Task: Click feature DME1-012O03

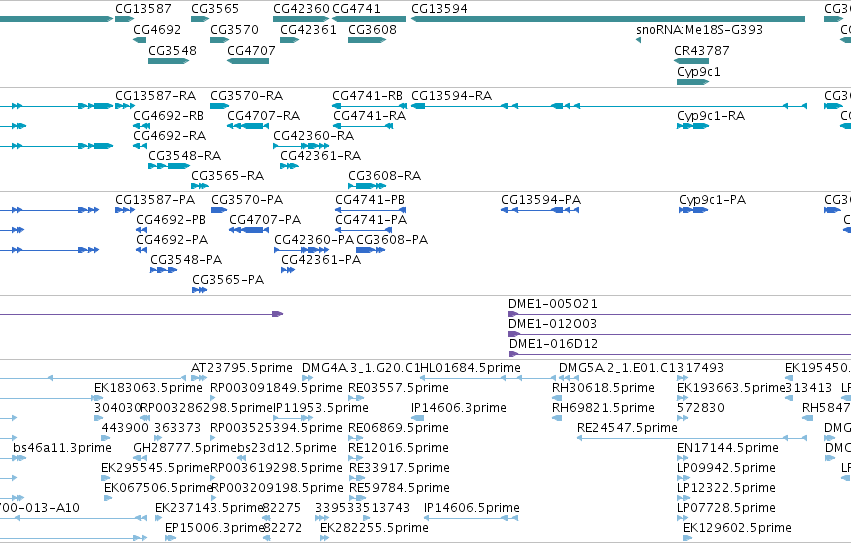Action: pos(679,334)
